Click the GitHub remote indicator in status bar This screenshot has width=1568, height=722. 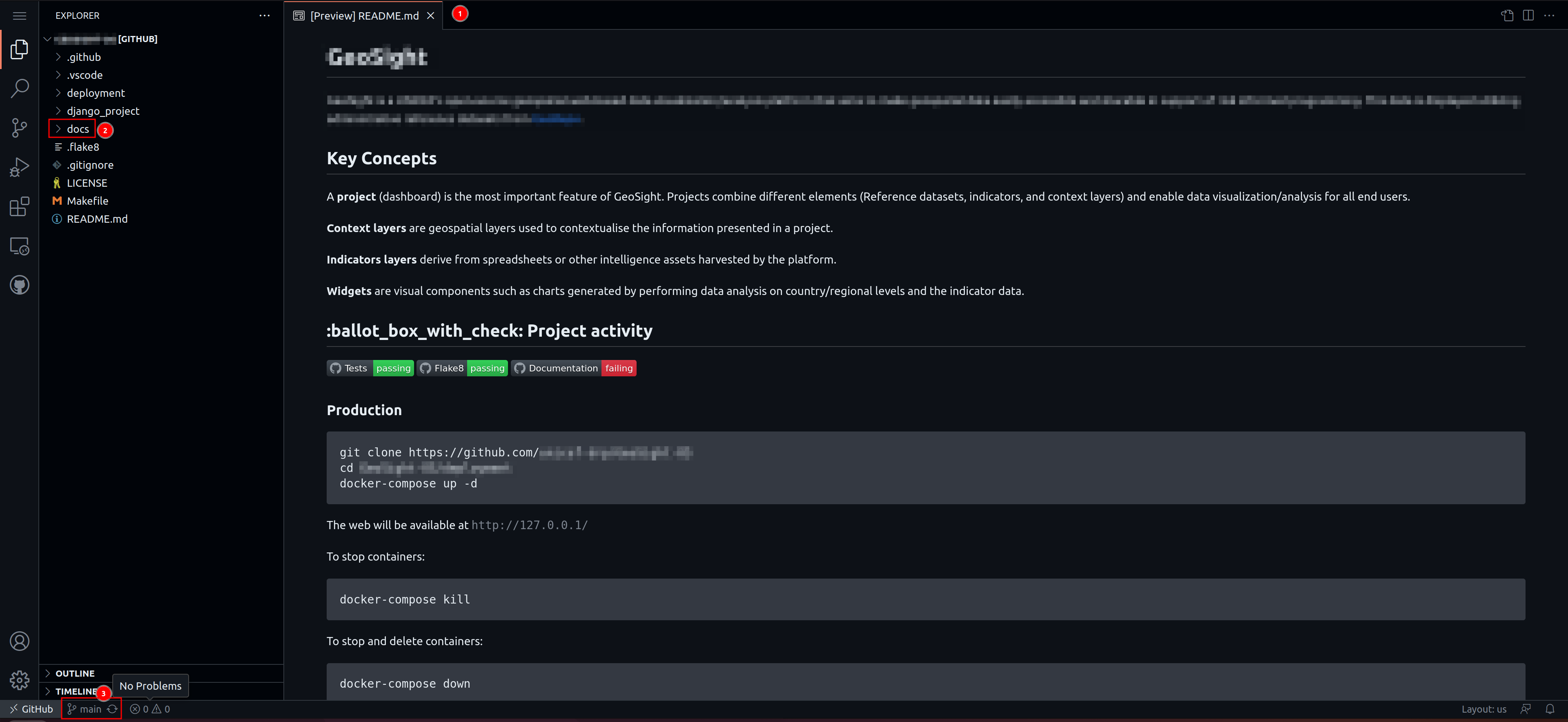(x=31, y=709)
